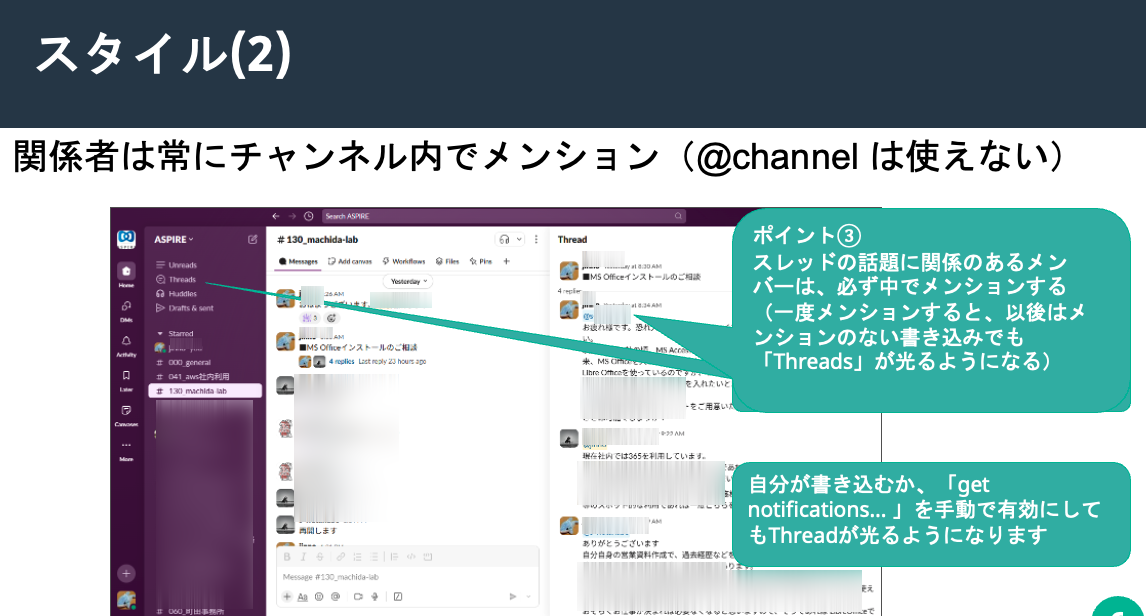Click the thread's first message avatar
Screen dimensions: 1146x616
[x=569, y=270]
